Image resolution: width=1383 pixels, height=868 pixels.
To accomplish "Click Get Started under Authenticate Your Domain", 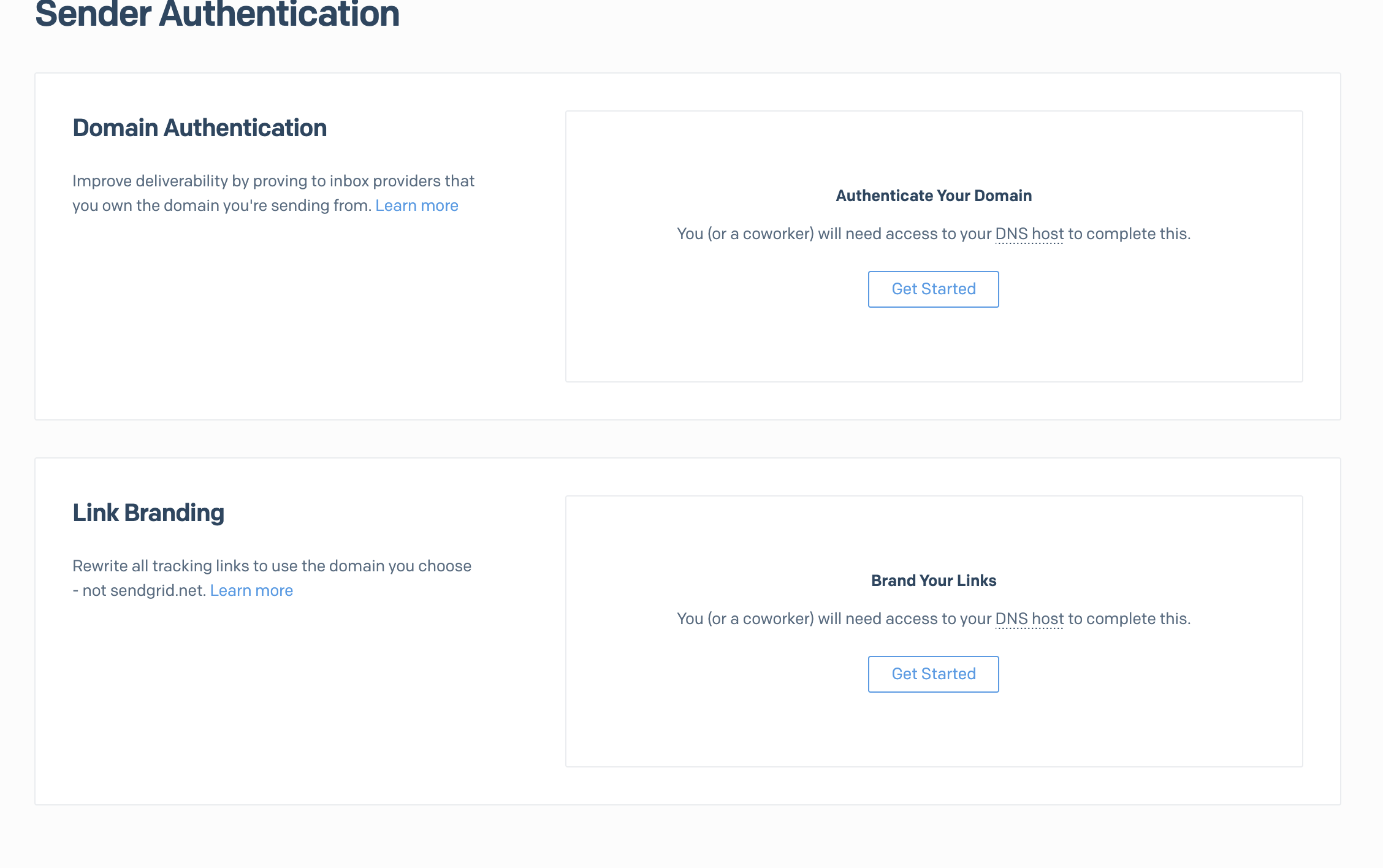I will click(933, 289).
